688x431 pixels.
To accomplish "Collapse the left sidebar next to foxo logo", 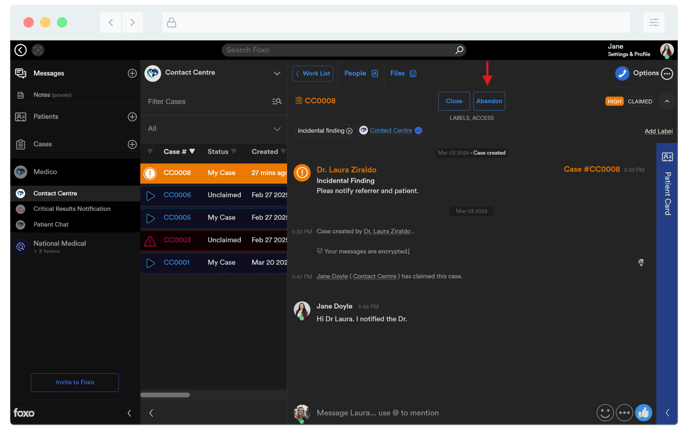I will coord(129,413).
